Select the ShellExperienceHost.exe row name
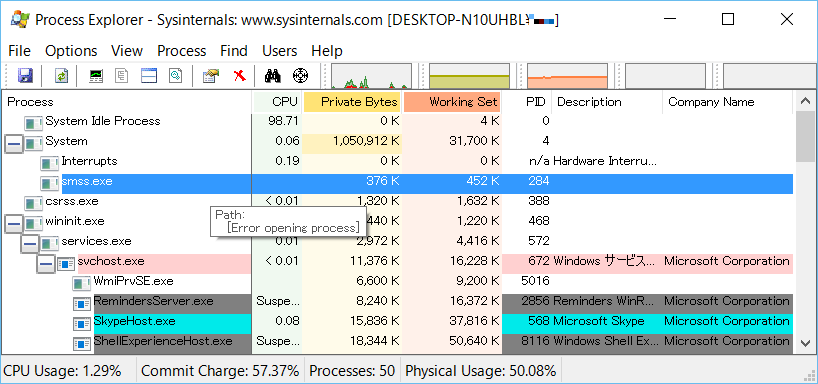Screen dimensions: 818x384 pos(163,343)
